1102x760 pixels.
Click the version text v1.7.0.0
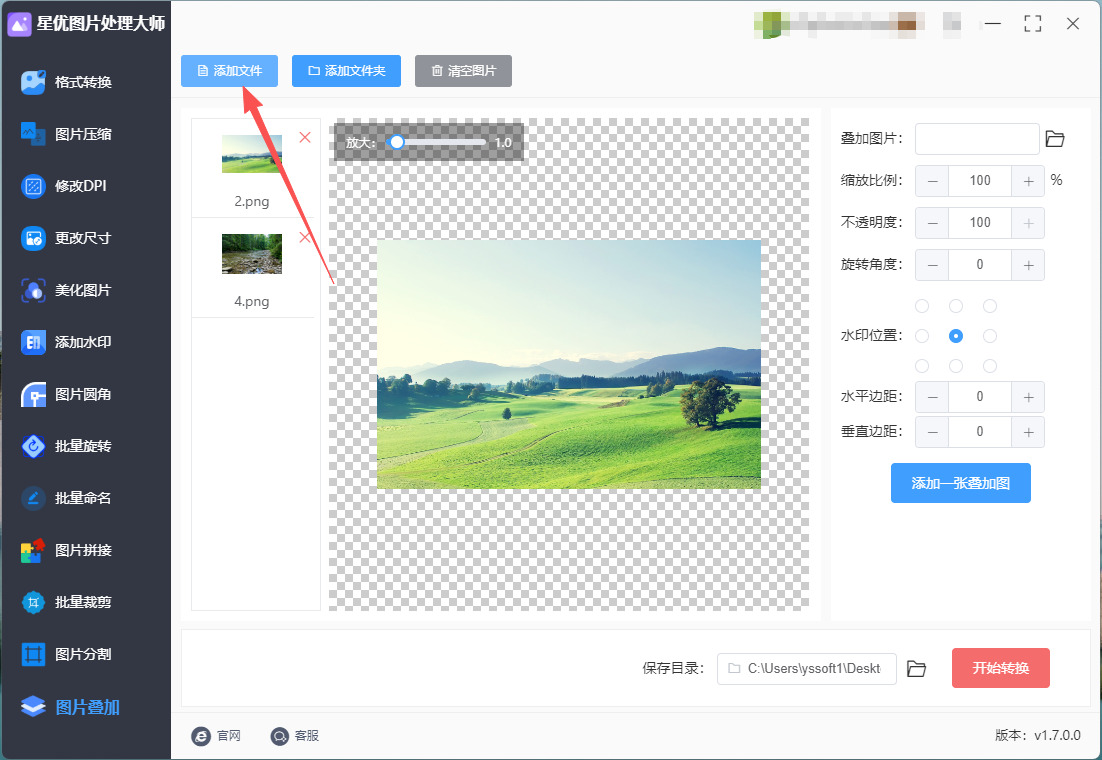click(1057, 735)
